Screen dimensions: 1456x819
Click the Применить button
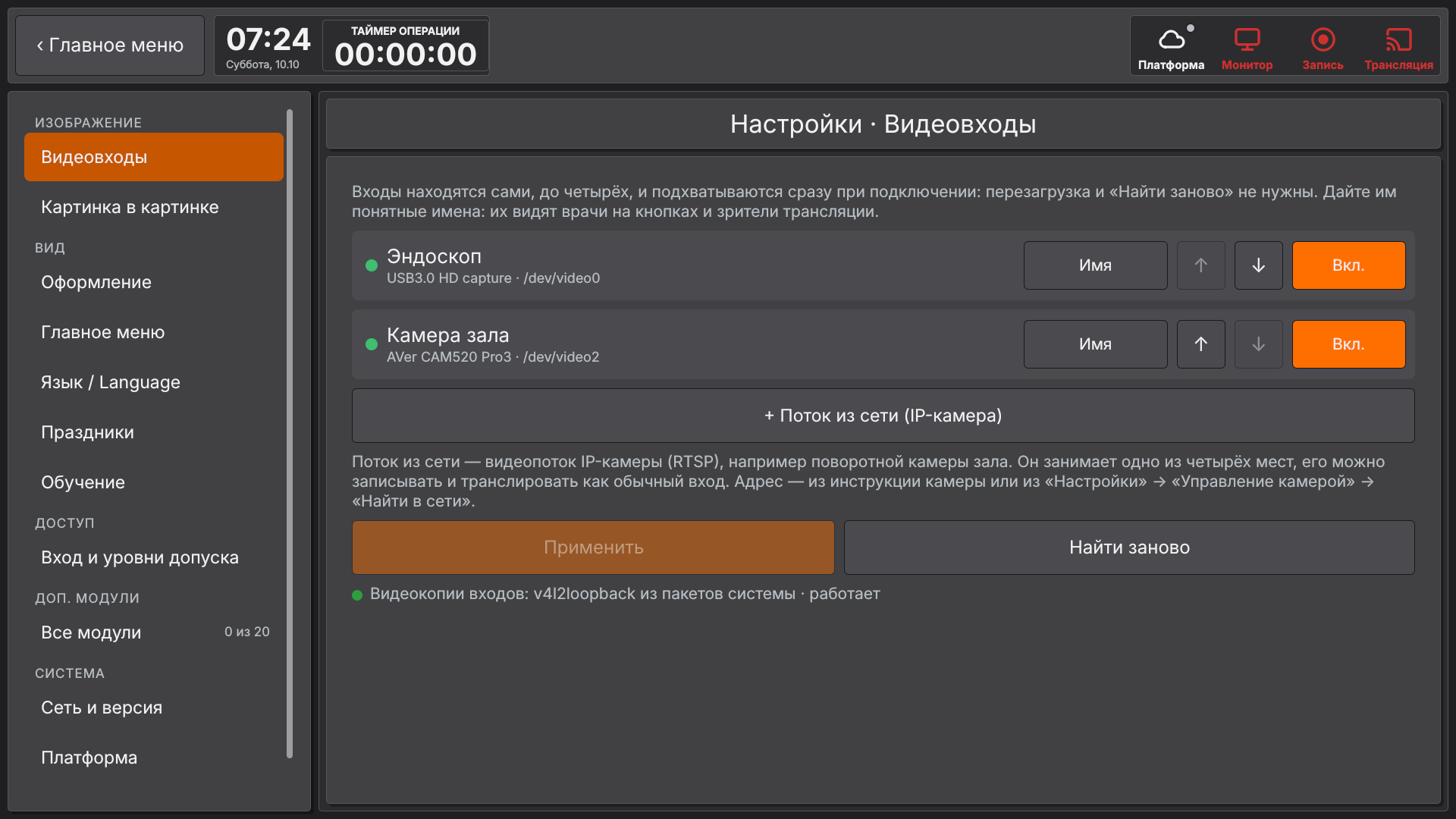pos(593,548)
